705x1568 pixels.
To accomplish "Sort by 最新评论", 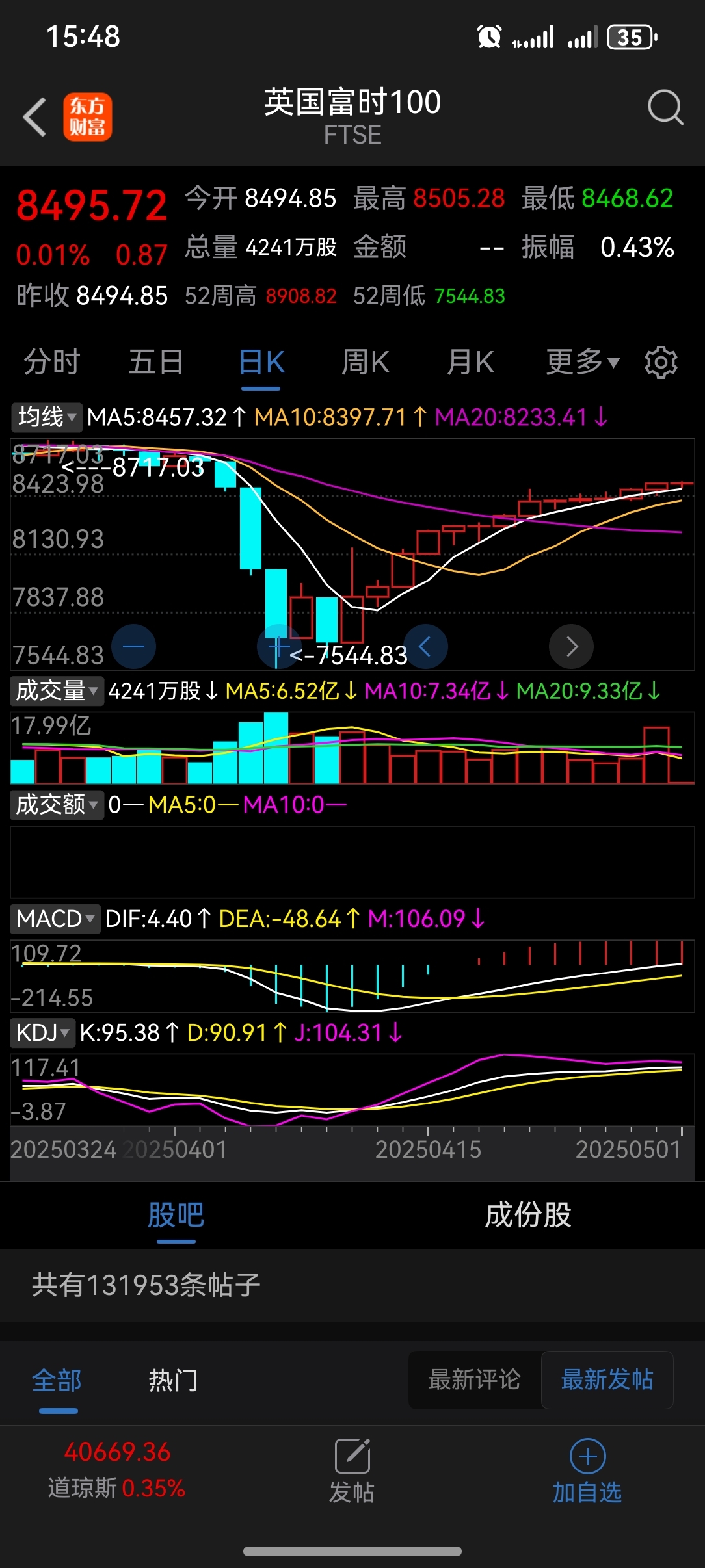I will 475,1379.
